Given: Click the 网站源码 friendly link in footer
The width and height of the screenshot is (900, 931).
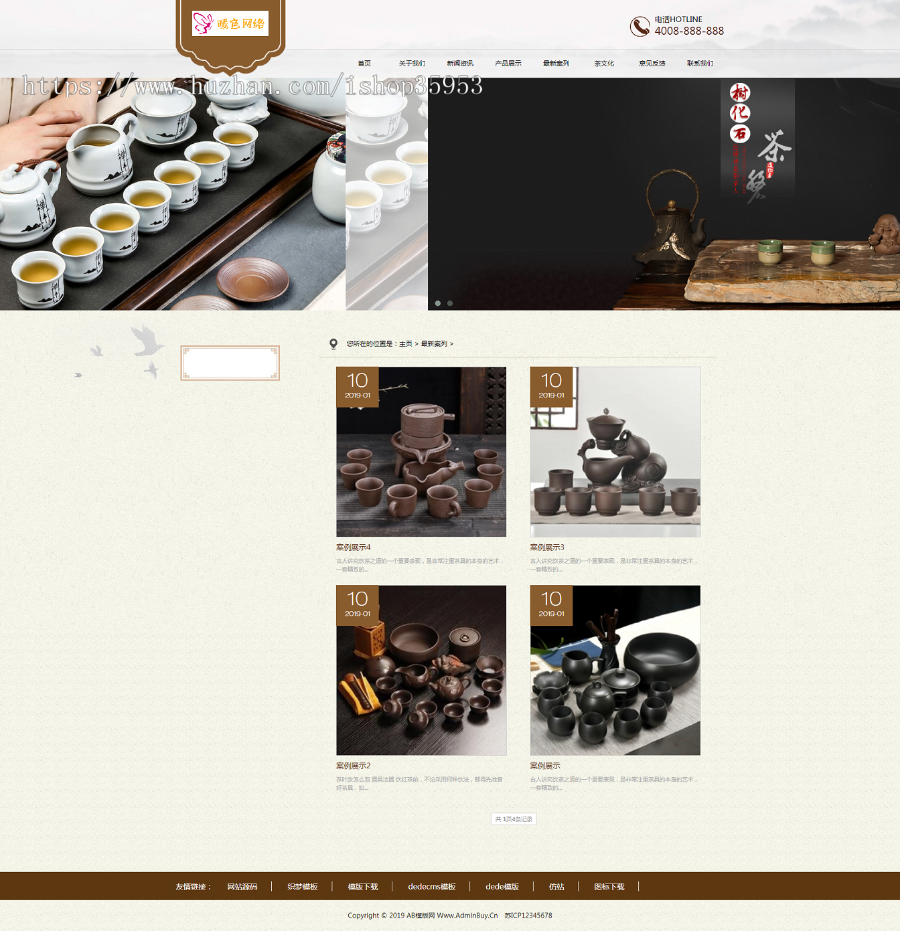Looking at the screenshot, I should point(243,886).
